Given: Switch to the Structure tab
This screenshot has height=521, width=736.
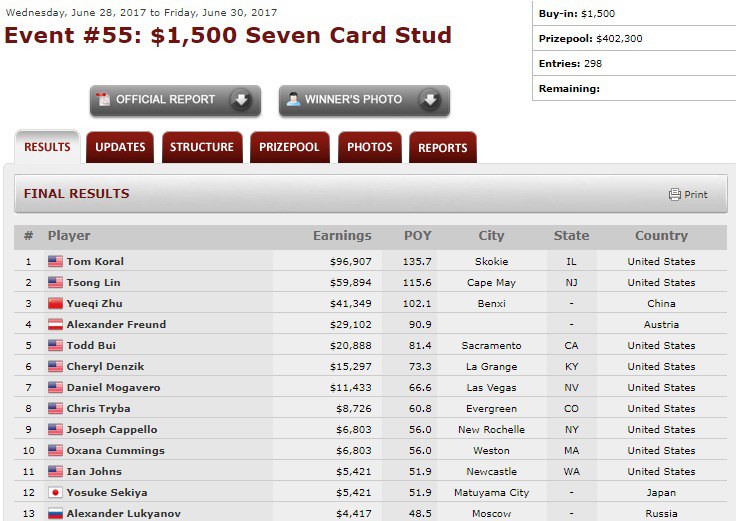Looking at the screenshot, I should click(x=201, y=147).
